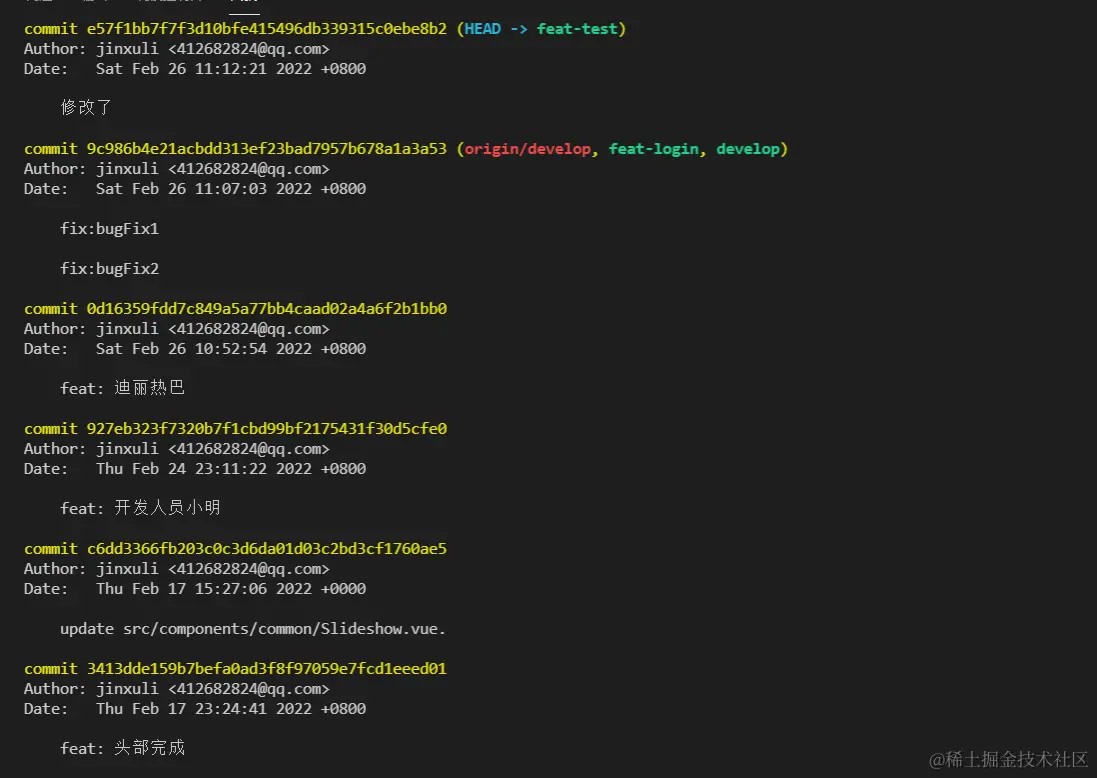Click the Slideshow.vue update commit message
Screen dimensions: 1097x778
pyautogui.click(x=252, y=629)
